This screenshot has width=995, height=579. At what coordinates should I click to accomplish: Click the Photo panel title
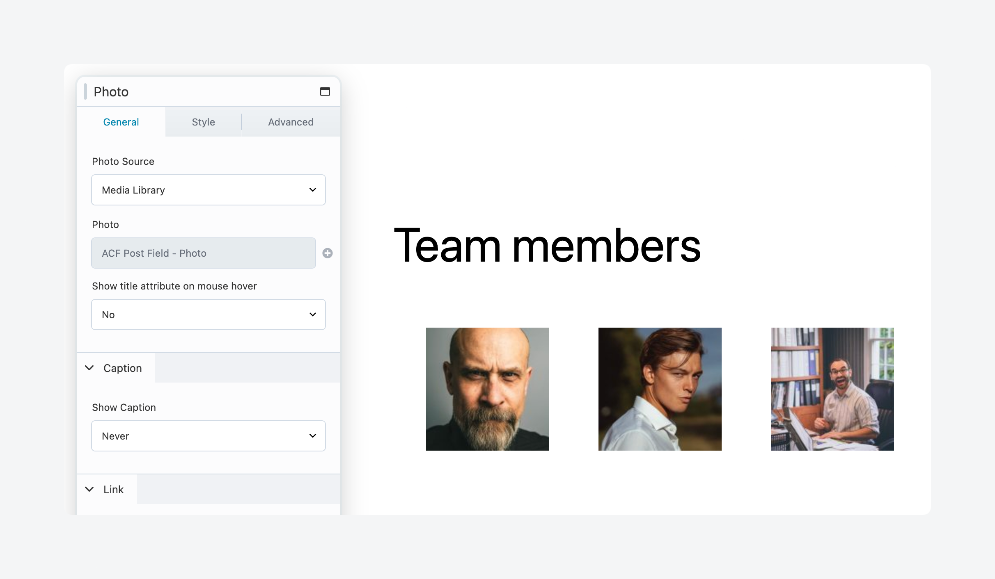click(x=111, y=92)
